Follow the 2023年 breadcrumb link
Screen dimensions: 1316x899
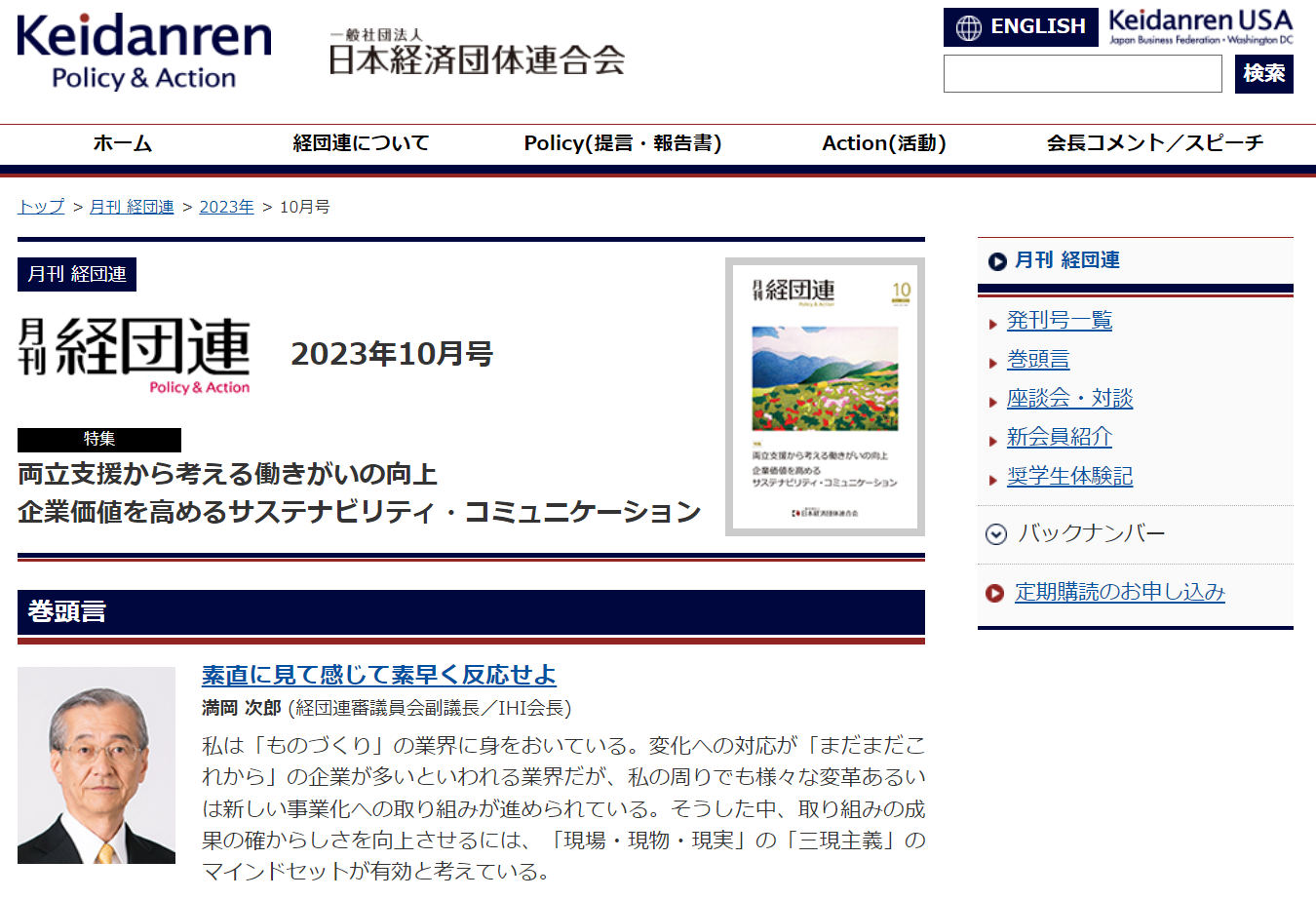[226, 207]
